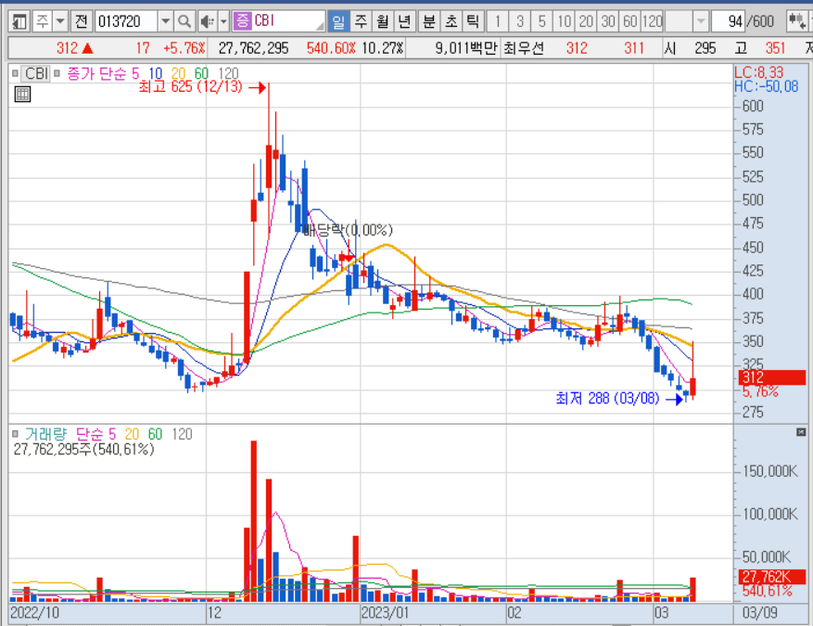Click the +5.76% change rate value
This screenshot has width=813, height=626.
point(184,48)
